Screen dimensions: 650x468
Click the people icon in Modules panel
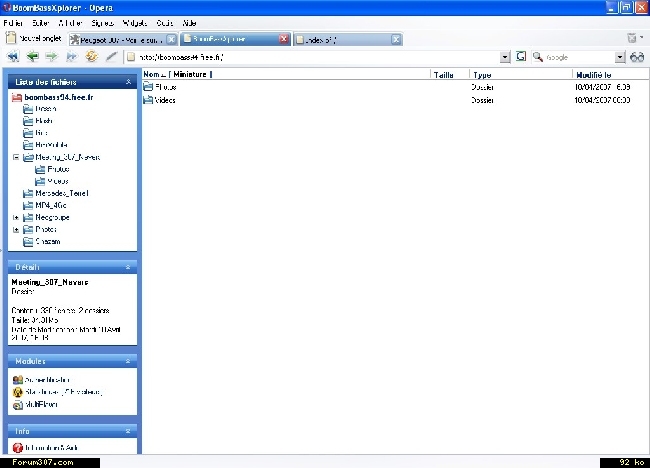pos(17,380)
